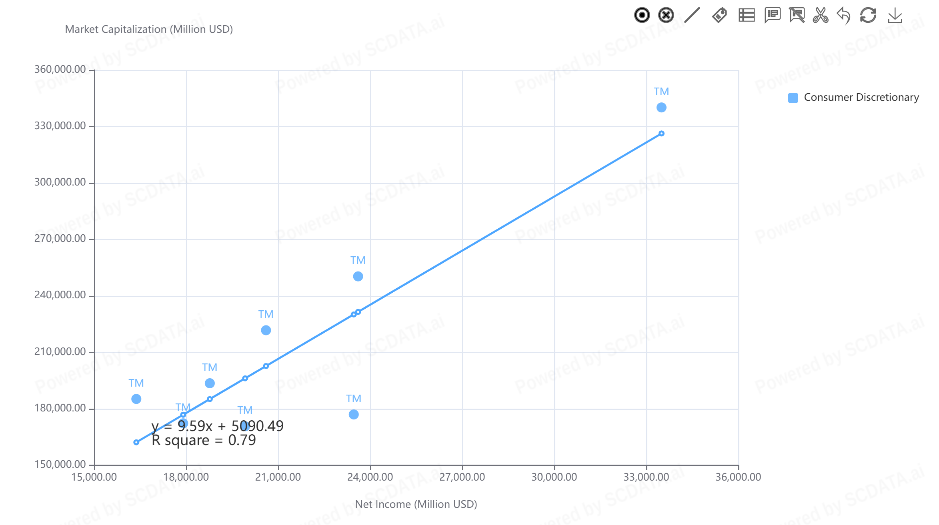939x525 pixels.
Task: Click the refresh chart icon
Action: 868,15
